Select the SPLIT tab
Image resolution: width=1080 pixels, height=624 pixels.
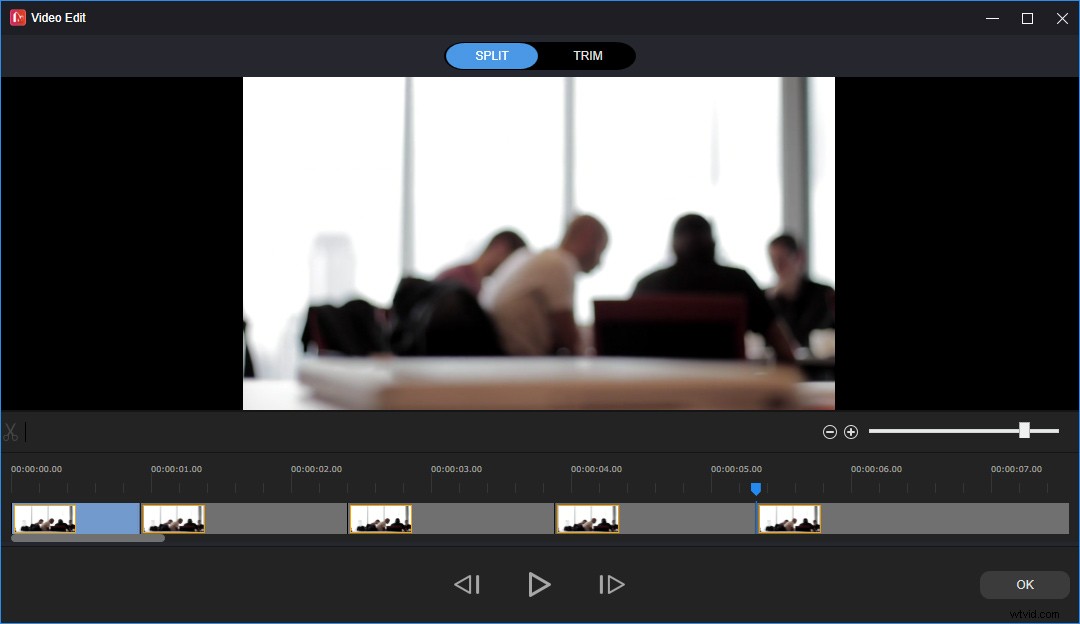tap(491, 55)
